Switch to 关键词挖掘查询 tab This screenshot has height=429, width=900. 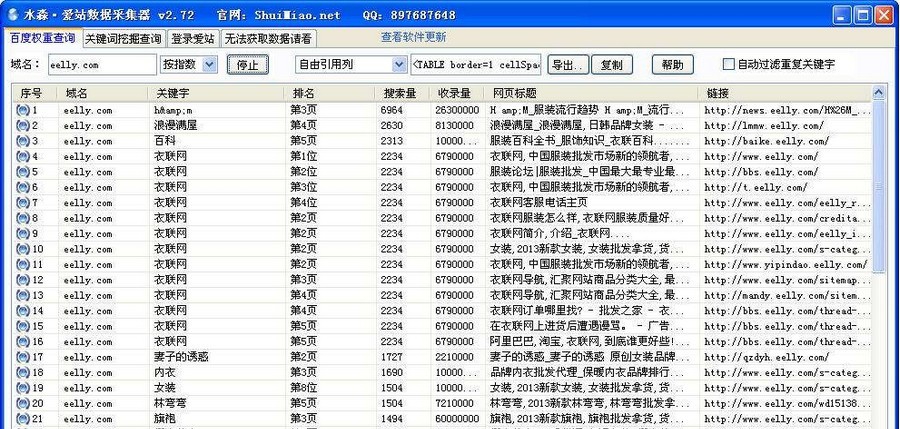point(124,39)
